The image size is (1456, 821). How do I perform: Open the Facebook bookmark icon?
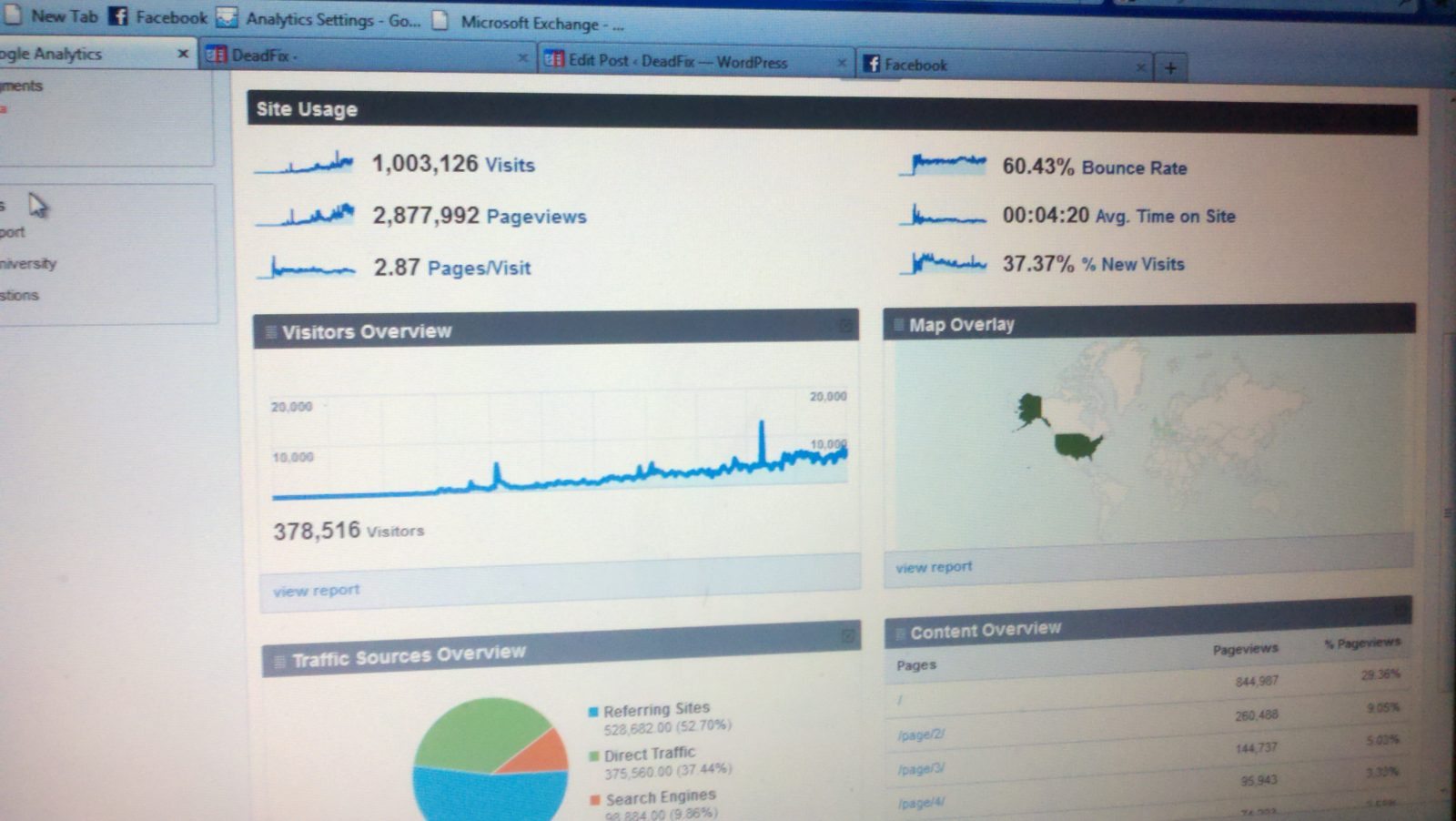118,16
